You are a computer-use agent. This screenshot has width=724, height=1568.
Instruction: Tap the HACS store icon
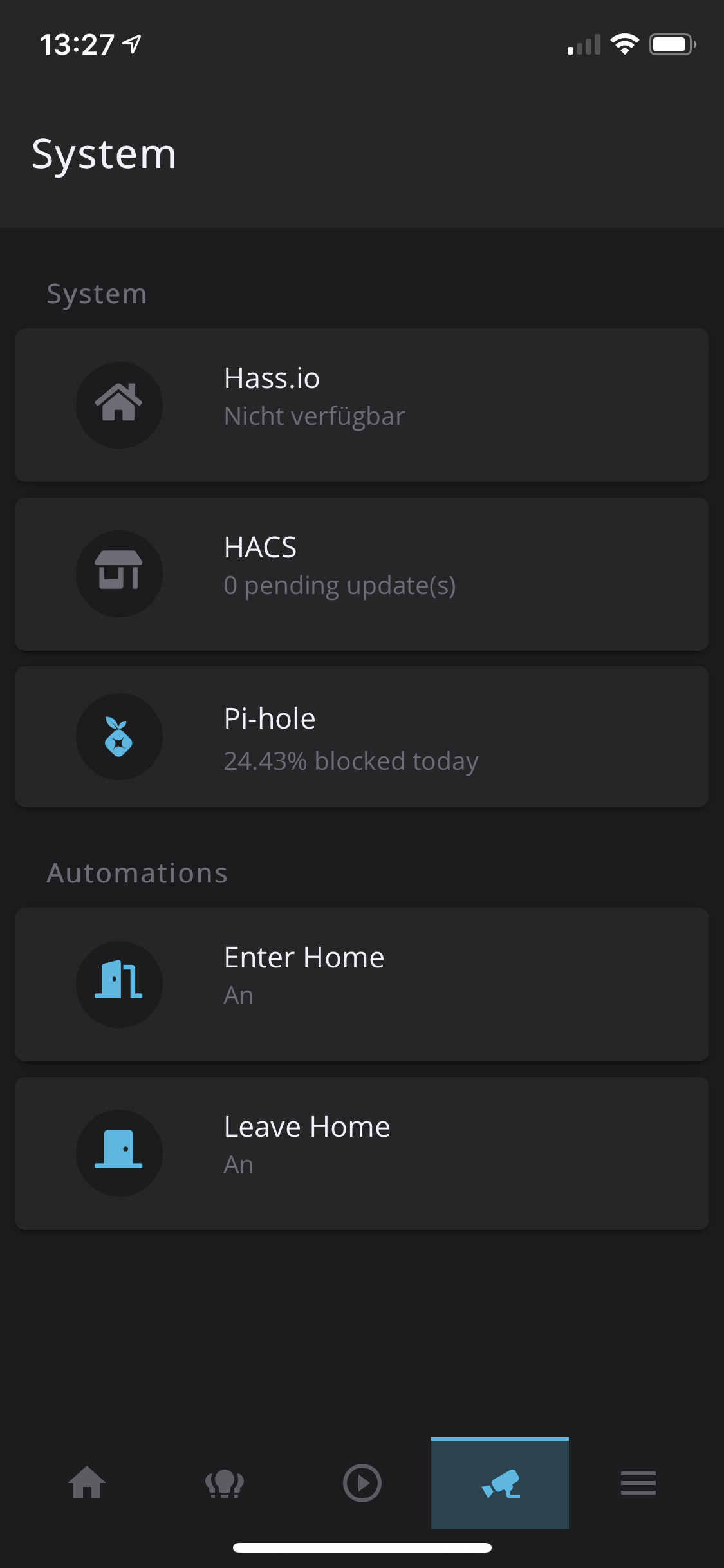pyautogui.click(x=119, y=574)
